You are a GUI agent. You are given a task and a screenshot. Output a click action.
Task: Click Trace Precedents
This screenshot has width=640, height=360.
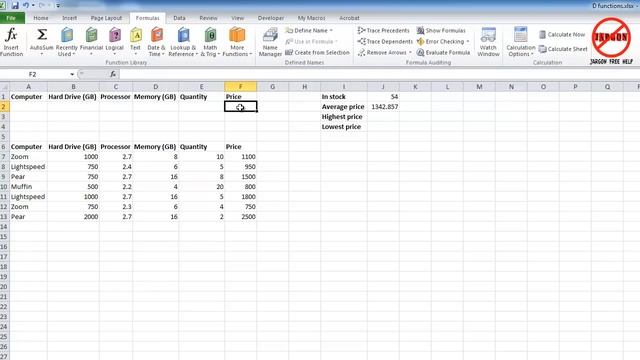point(383,31)
